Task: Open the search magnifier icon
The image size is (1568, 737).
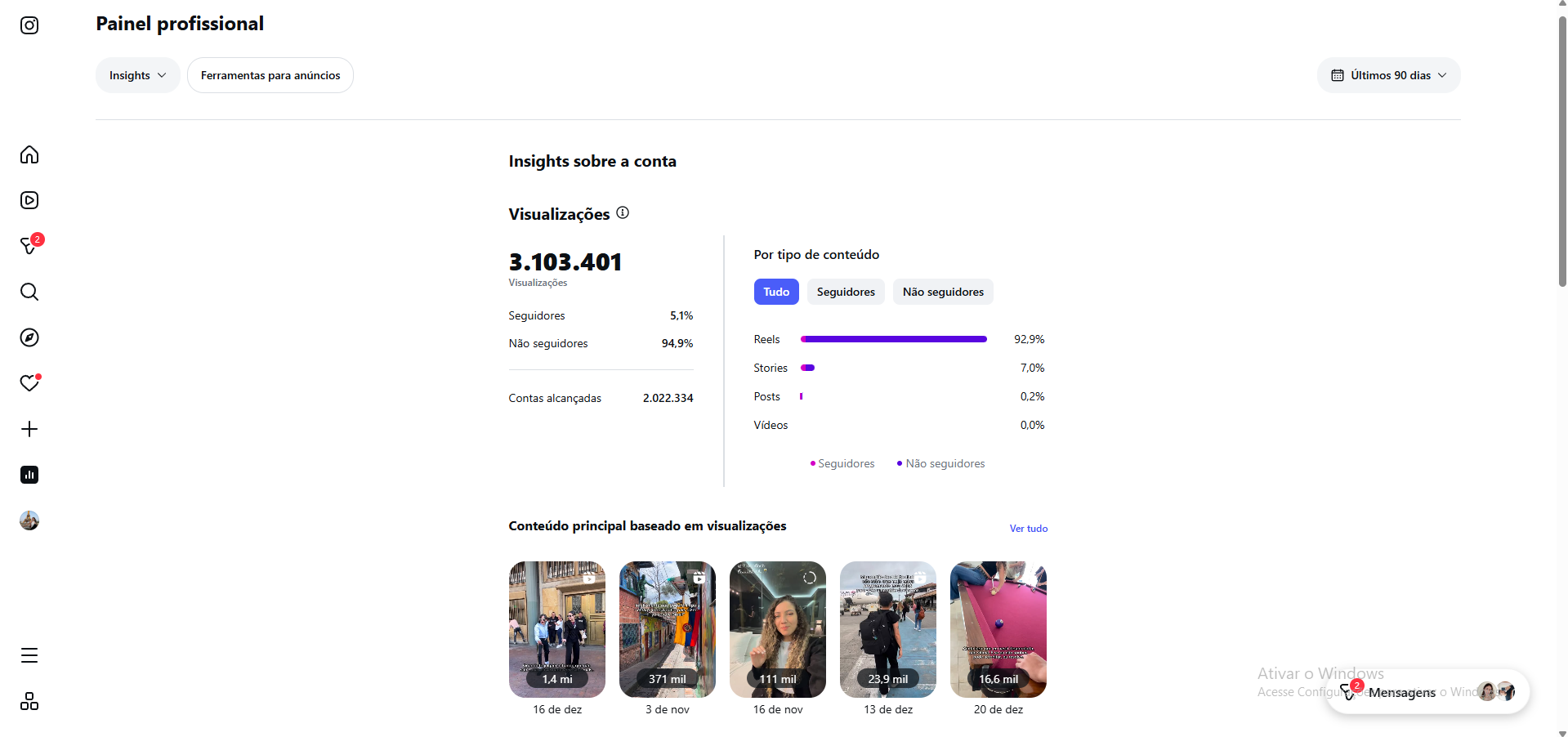Action: pos(29,292)
